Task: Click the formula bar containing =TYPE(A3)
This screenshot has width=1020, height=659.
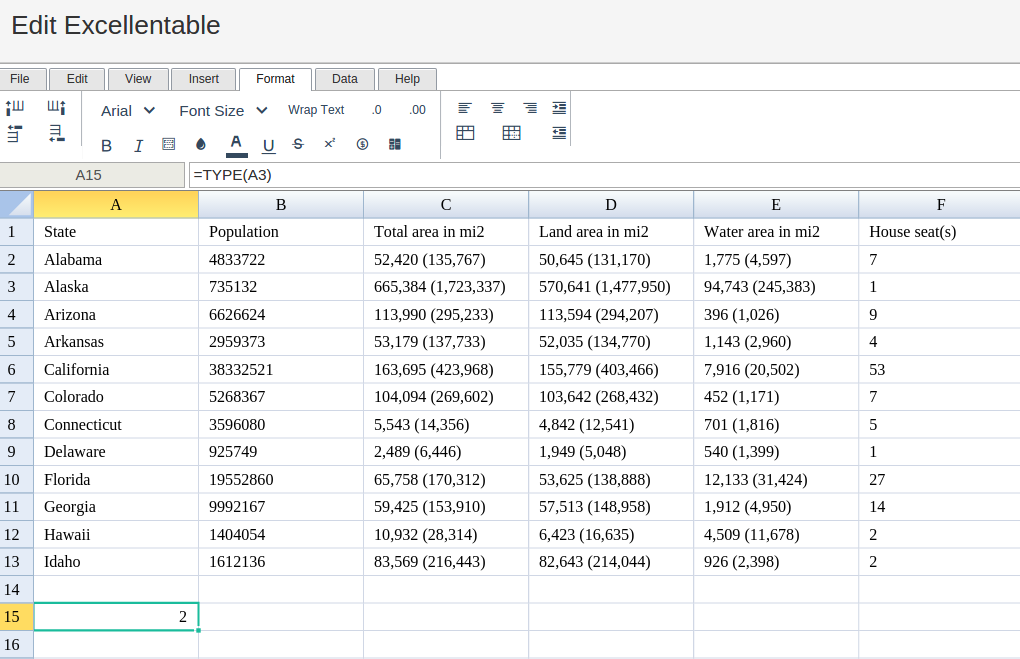Action: (600, 175)
